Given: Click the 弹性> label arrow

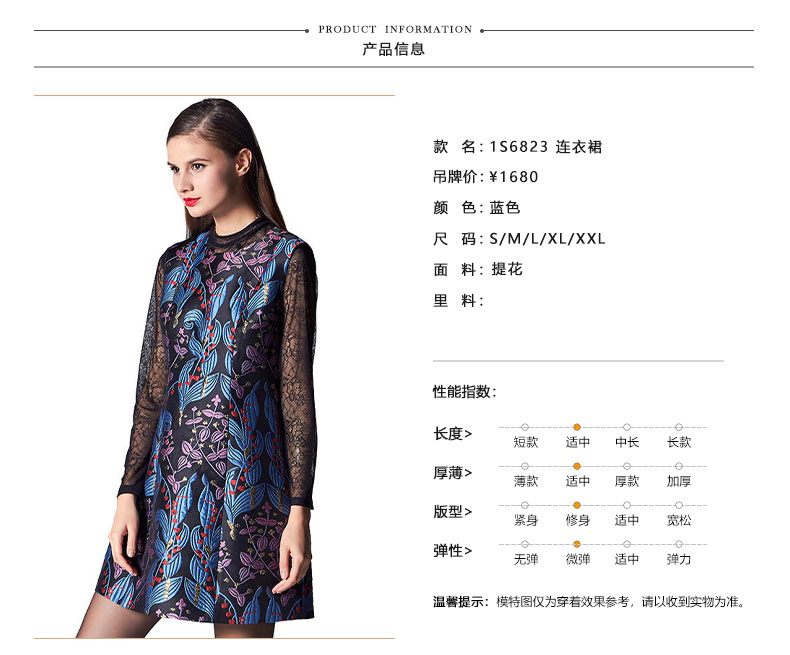Looking at the screenshot, I should 468,551.
